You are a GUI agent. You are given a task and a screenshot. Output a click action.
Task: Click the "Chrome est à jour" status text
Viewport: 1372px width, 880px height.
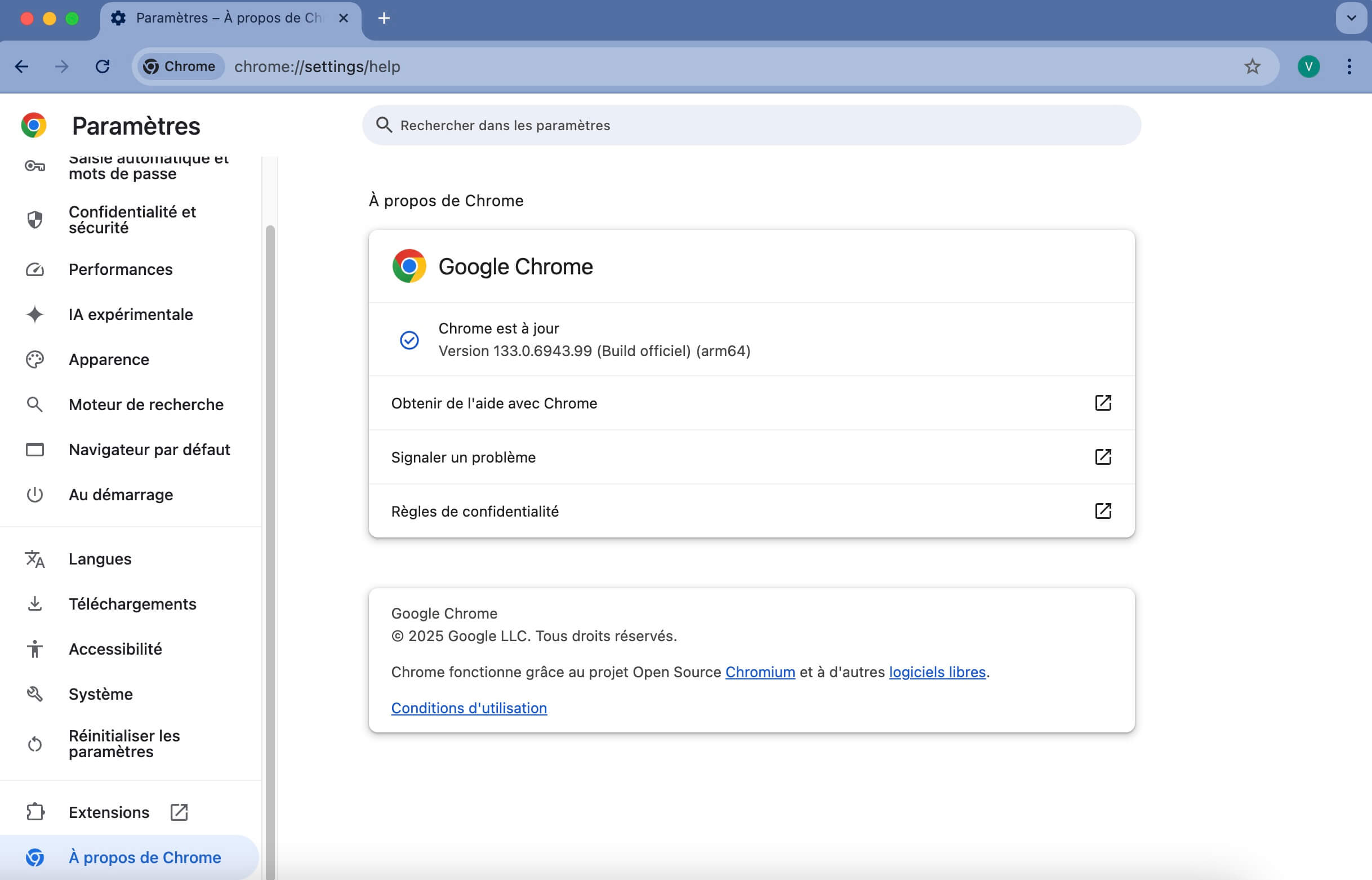click(498, 328)
